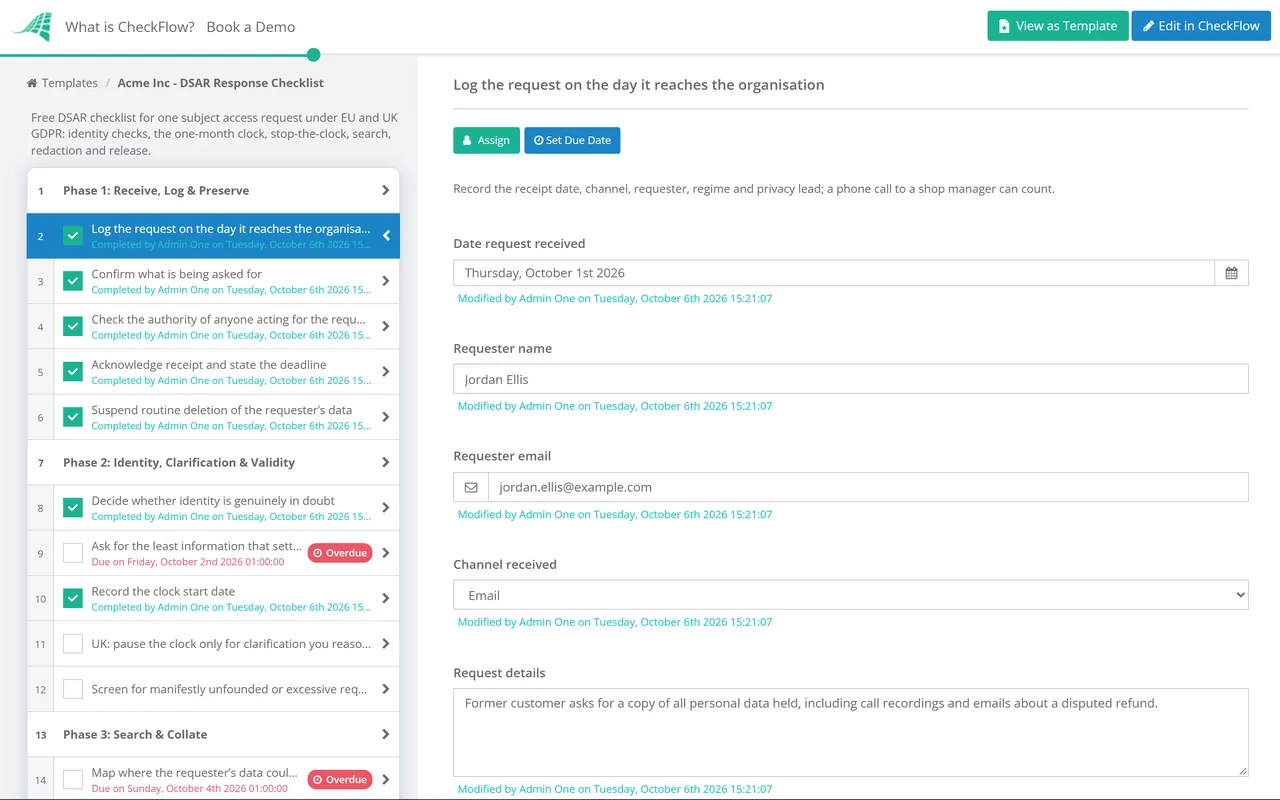Image resolution: width=1280 pixels, height=800 pixels.
Task: Click the Overdue badge on task 9
Action: pyautogui.click(x=340, y=553)
